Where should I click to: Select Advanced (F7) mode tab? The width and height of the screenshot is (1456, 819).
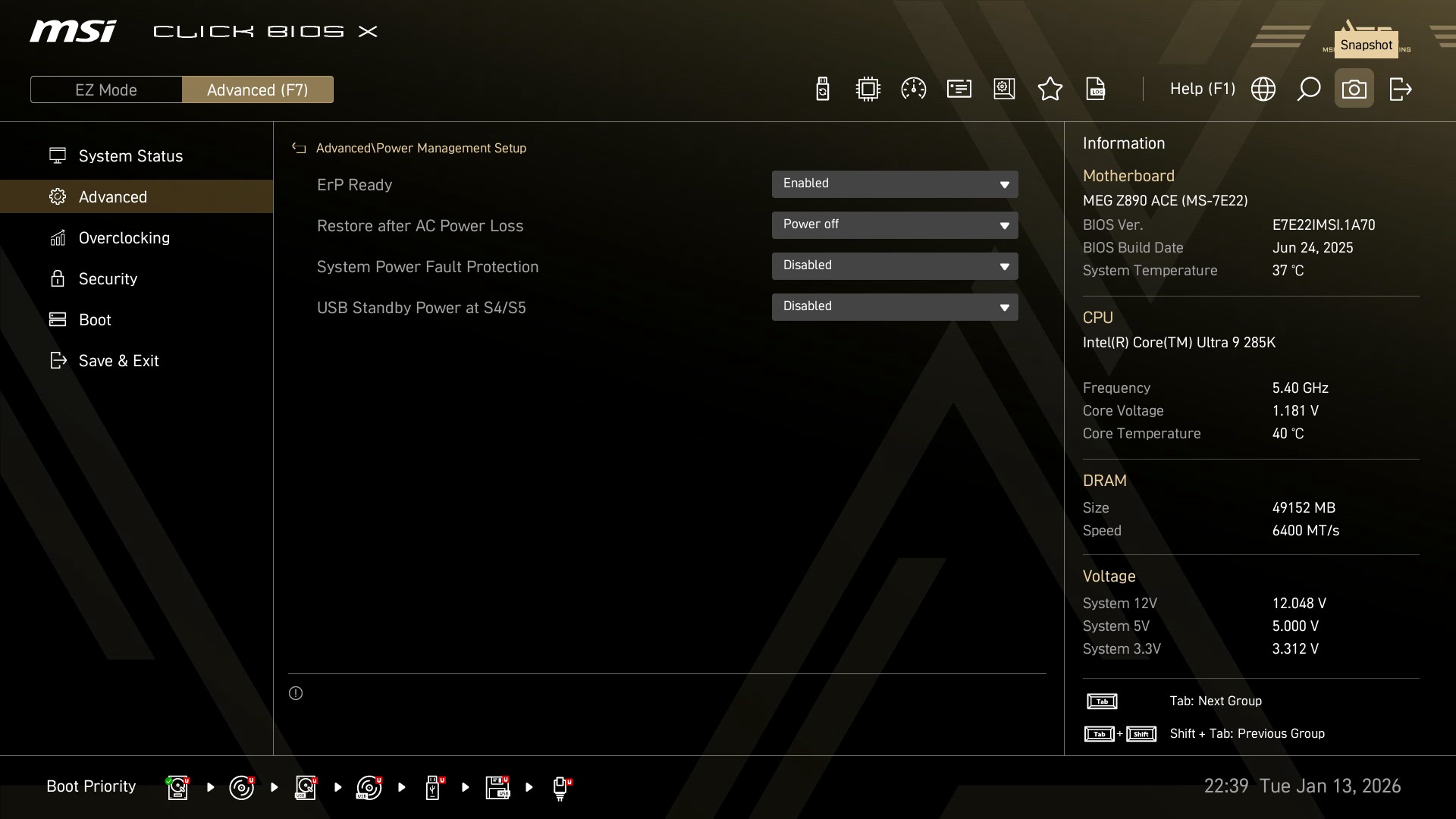[257, 89]
